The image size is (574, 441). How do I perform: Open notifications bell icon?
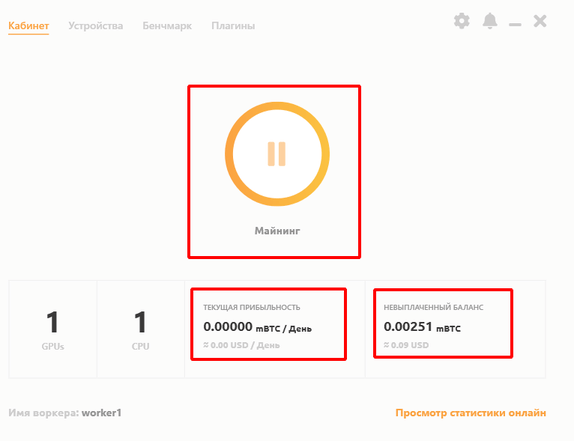coord(490,21)
